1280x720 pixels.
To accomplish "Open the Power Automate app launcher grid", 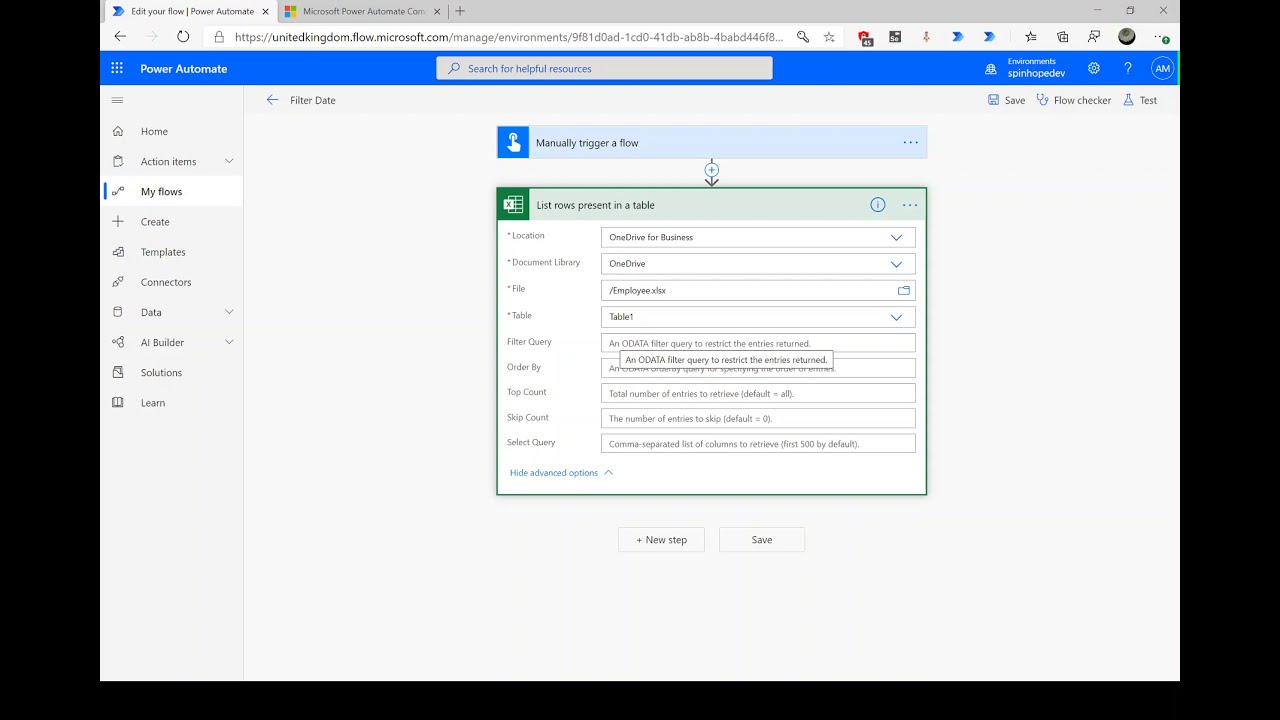I will tap(117, 68).
